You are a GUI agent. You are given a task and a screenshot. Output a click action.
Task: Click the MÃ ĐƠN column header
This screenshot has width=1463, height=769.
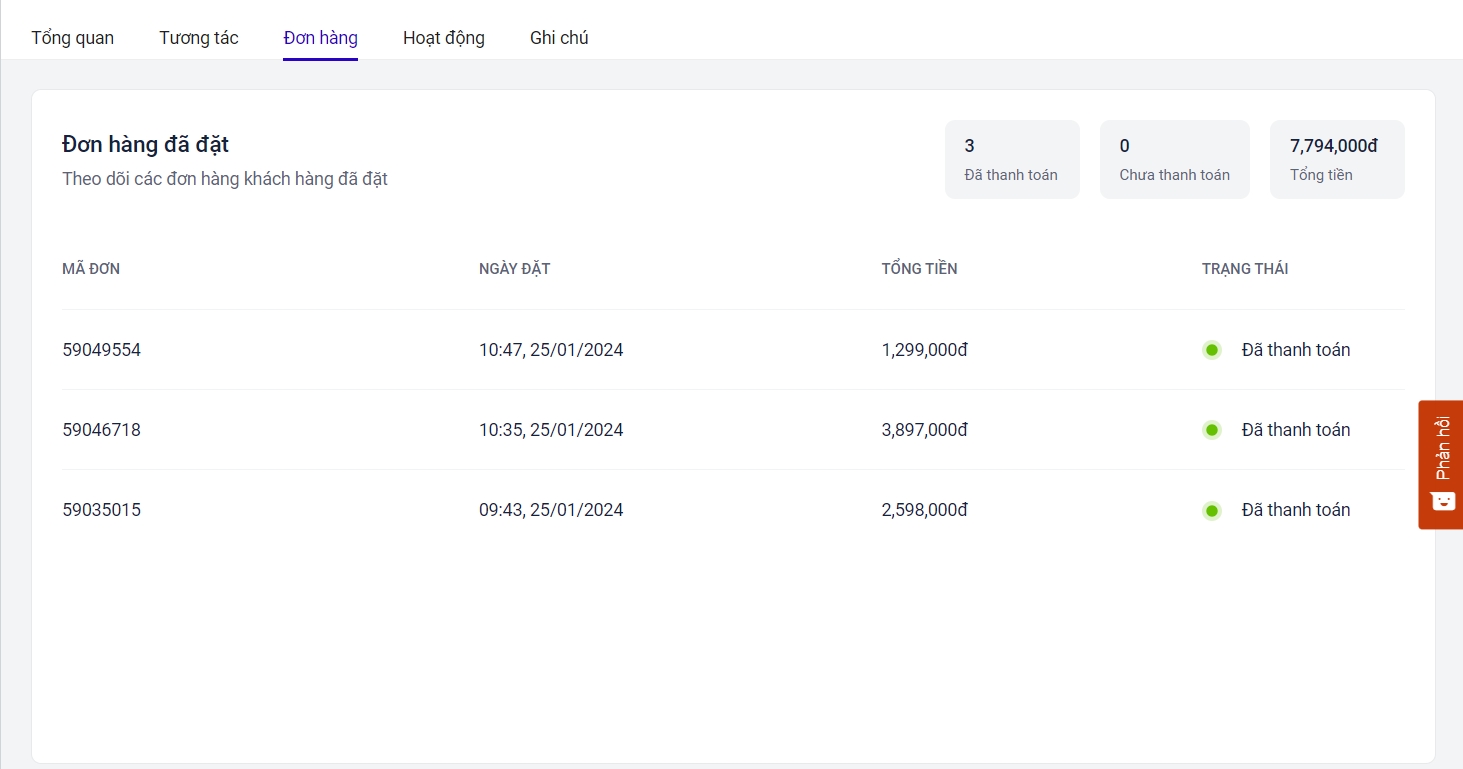tap(91, 269)
